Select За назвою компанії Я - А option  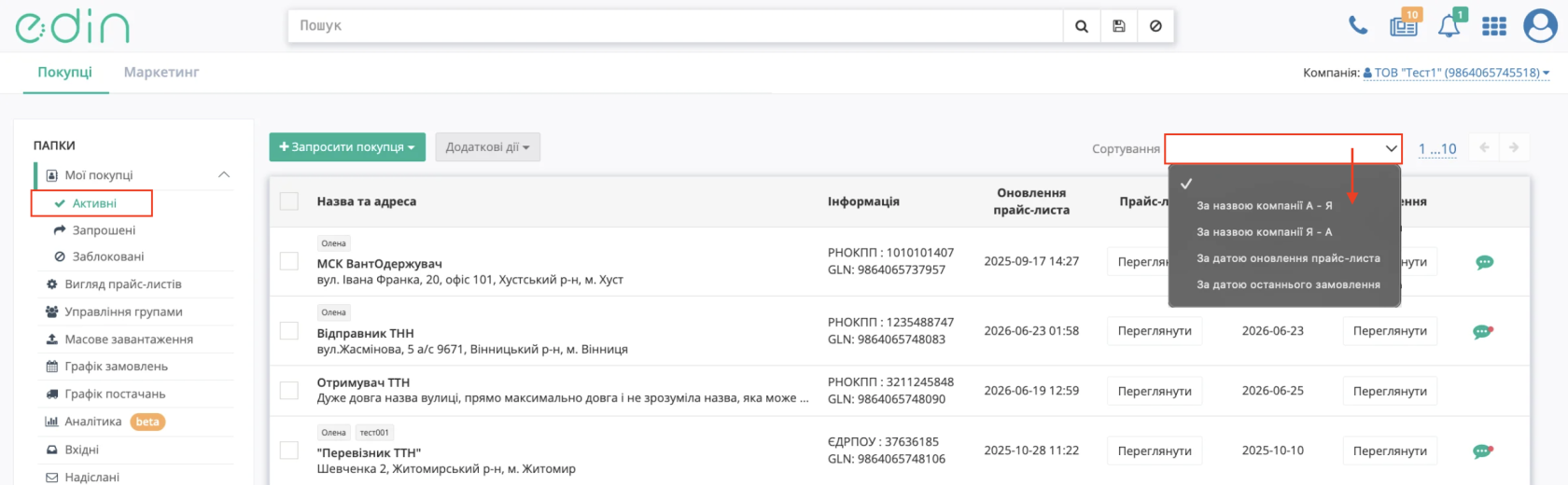tap(1264, 232)
